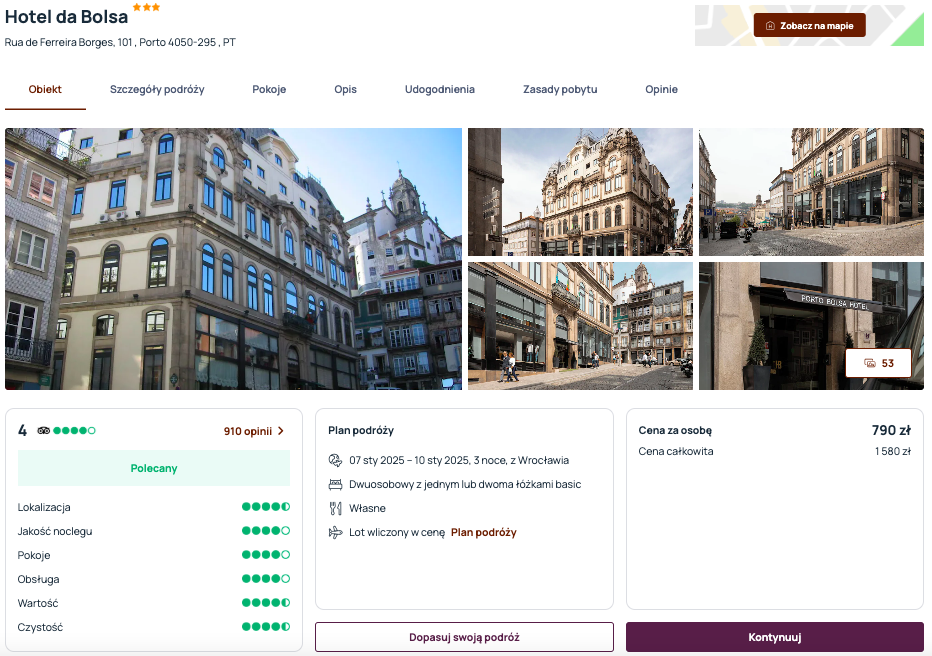The width and height of the screenshot is (932, 656).
Task: Click Dopasuj swoją podróż button
Action: [x=464, y=638]
